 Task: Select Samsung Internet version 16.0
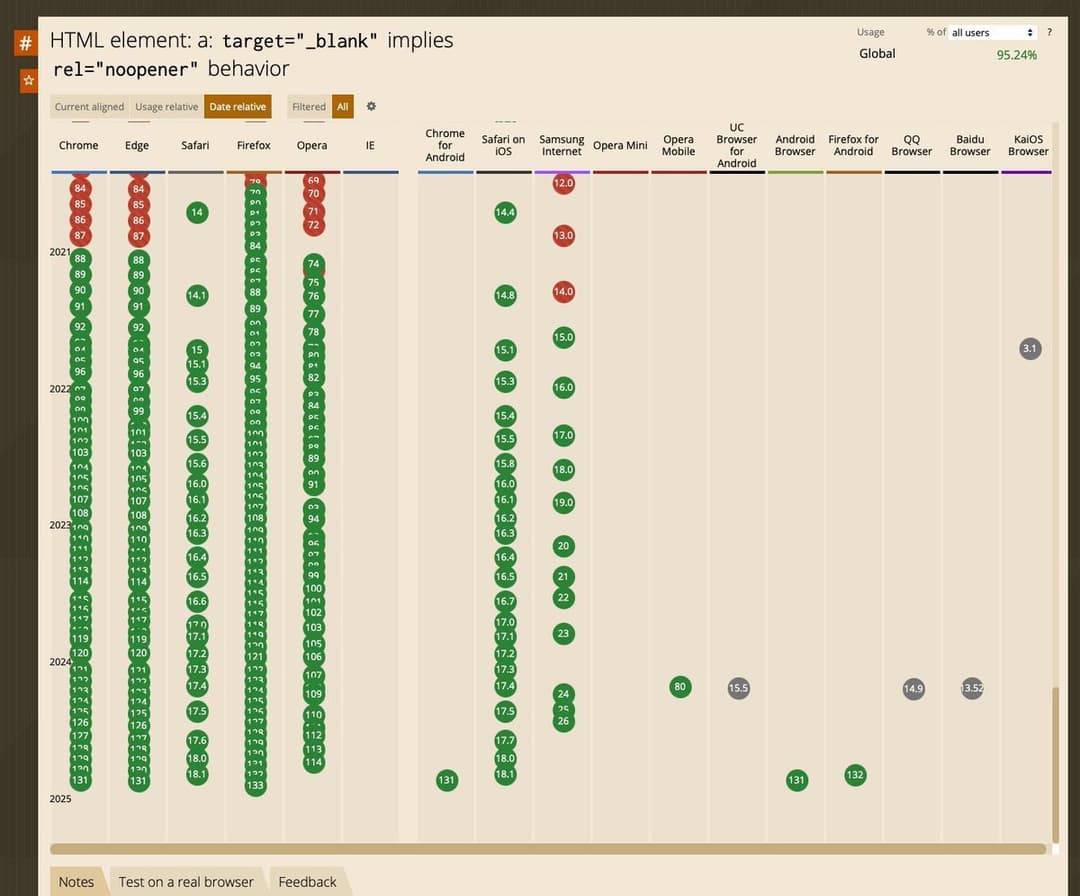click(x=563, y=387)
